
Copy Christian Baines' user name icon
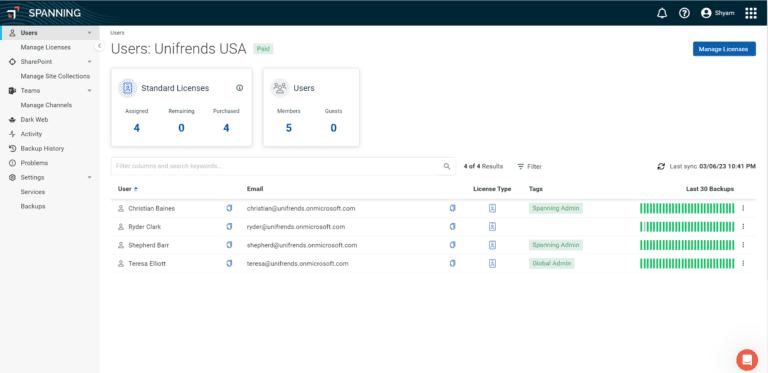pos(229,208)
